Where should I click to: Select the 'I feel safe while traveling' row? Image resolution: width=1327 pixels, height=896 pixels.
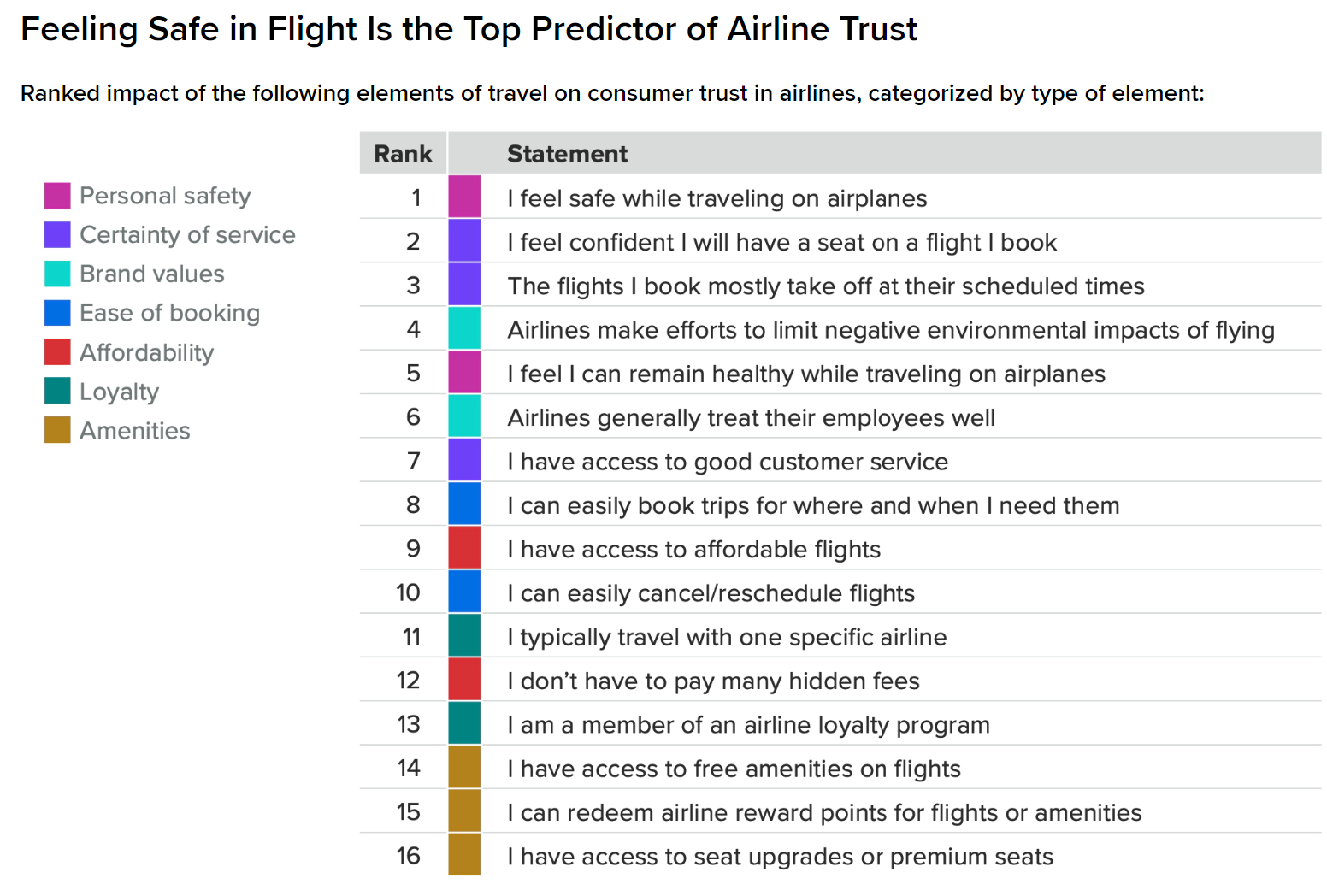717,198
